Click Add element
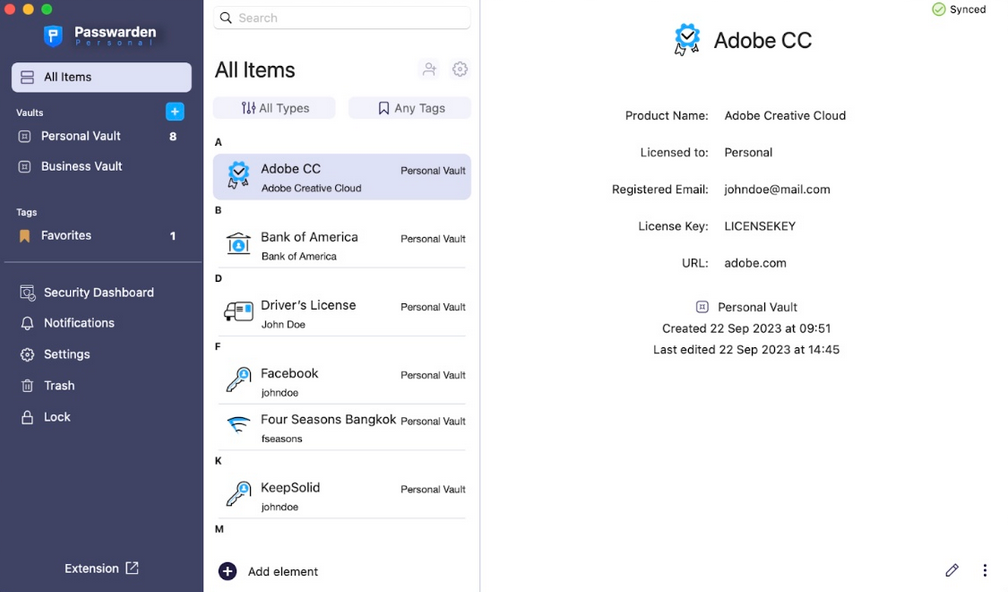Viewport: 1008px width, 592px height. (x=269, y=571)
